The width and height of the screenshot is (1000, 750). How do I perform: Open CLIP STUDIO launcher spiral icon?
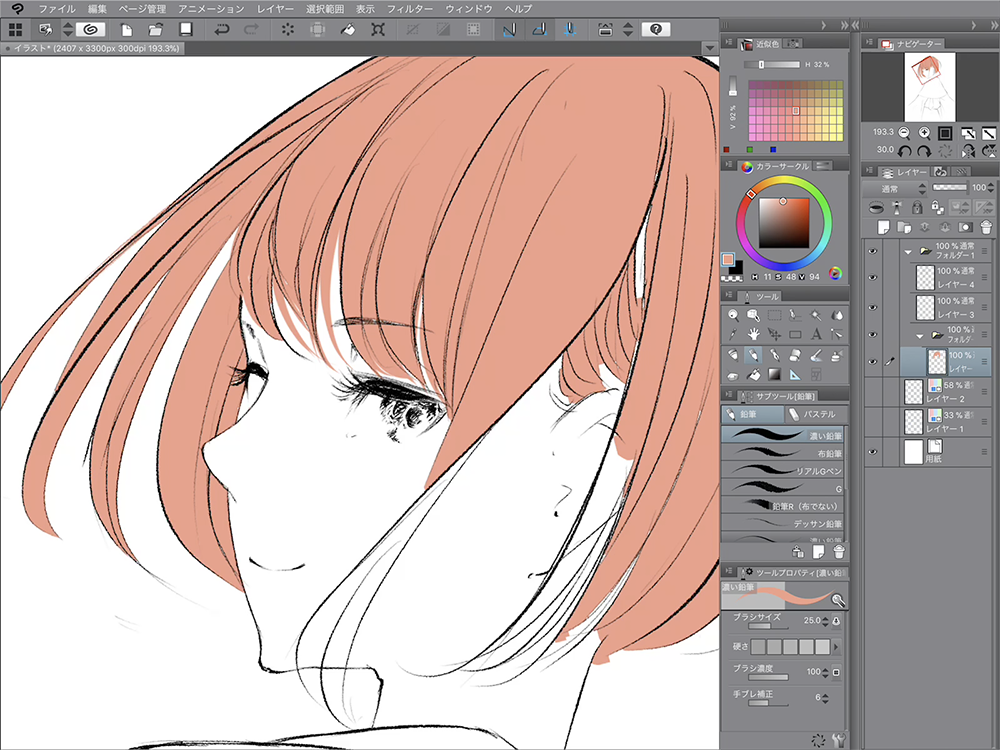(x=90, y=29)
